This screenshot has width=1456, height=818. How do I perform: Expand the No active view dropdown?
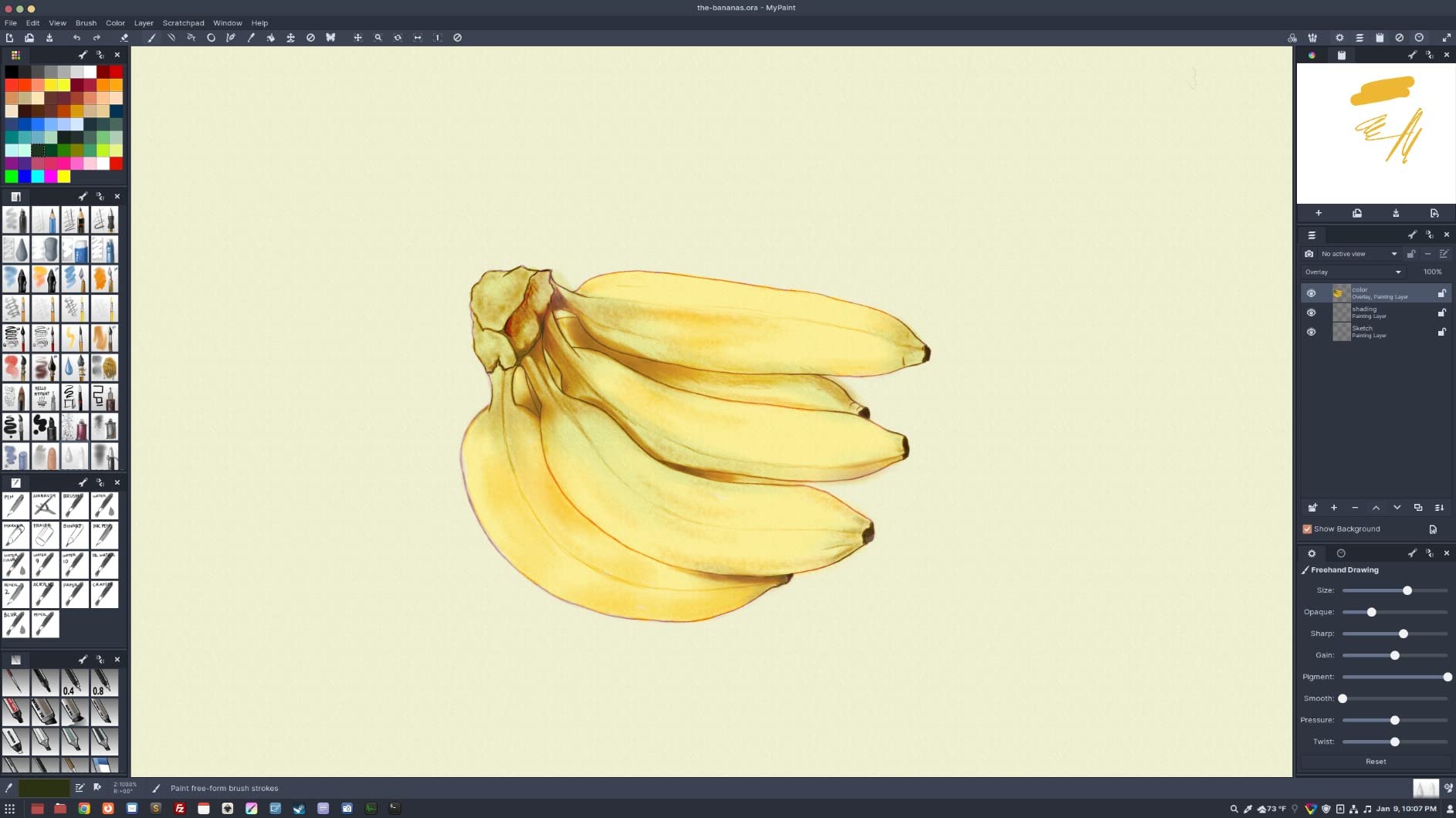pyautogui.click(x=1359, y=254)
